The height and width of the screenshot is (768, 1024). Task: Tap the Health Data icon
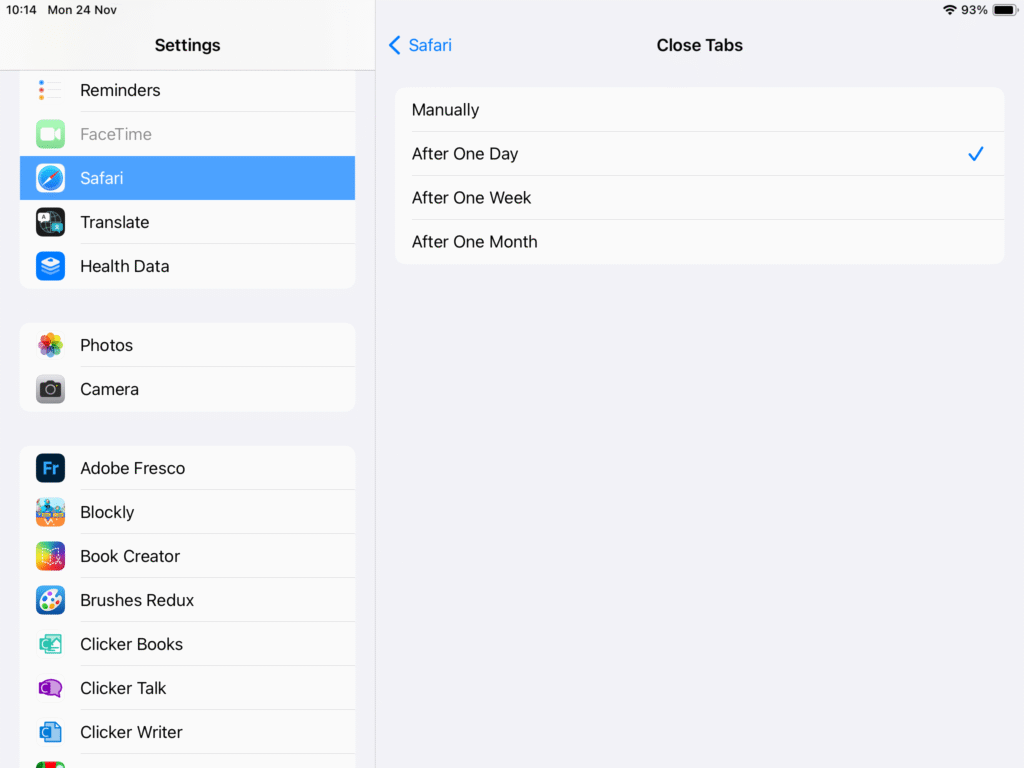tap(50, 266)
